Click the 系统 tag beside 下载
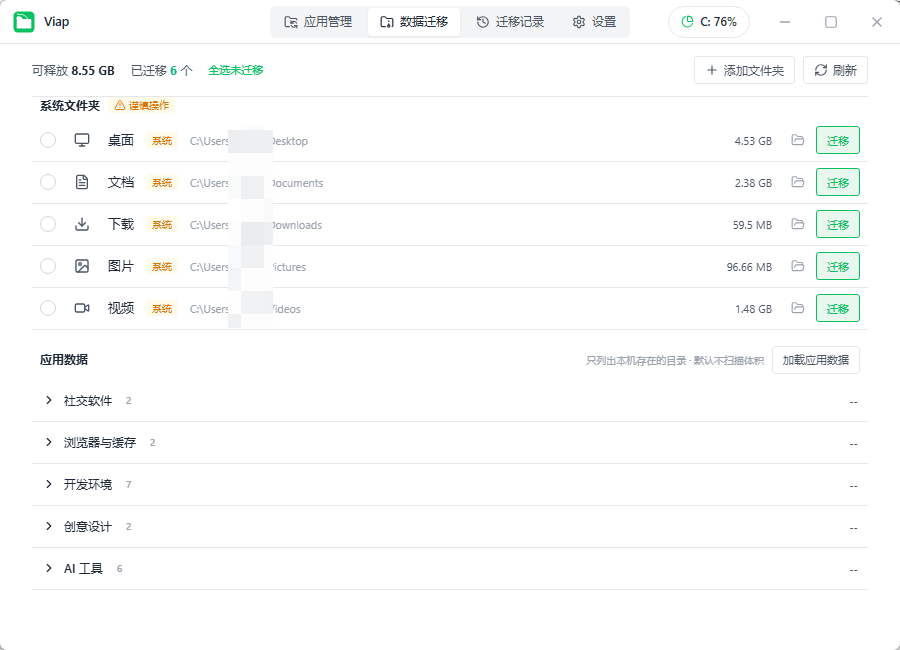 [162, 225]
